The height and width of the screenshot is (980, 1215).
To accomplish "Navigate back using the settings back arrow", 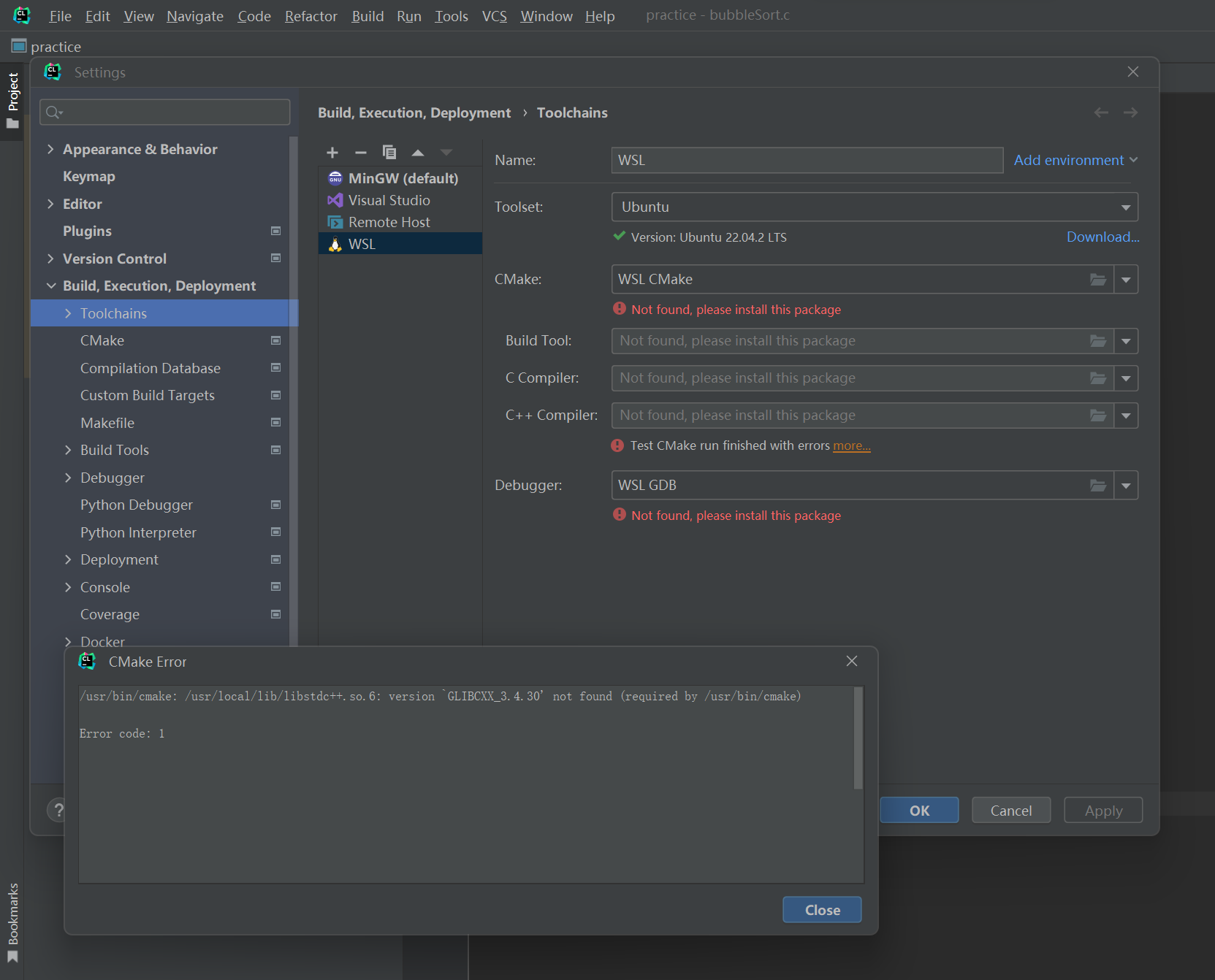I will click(1100, 112).
